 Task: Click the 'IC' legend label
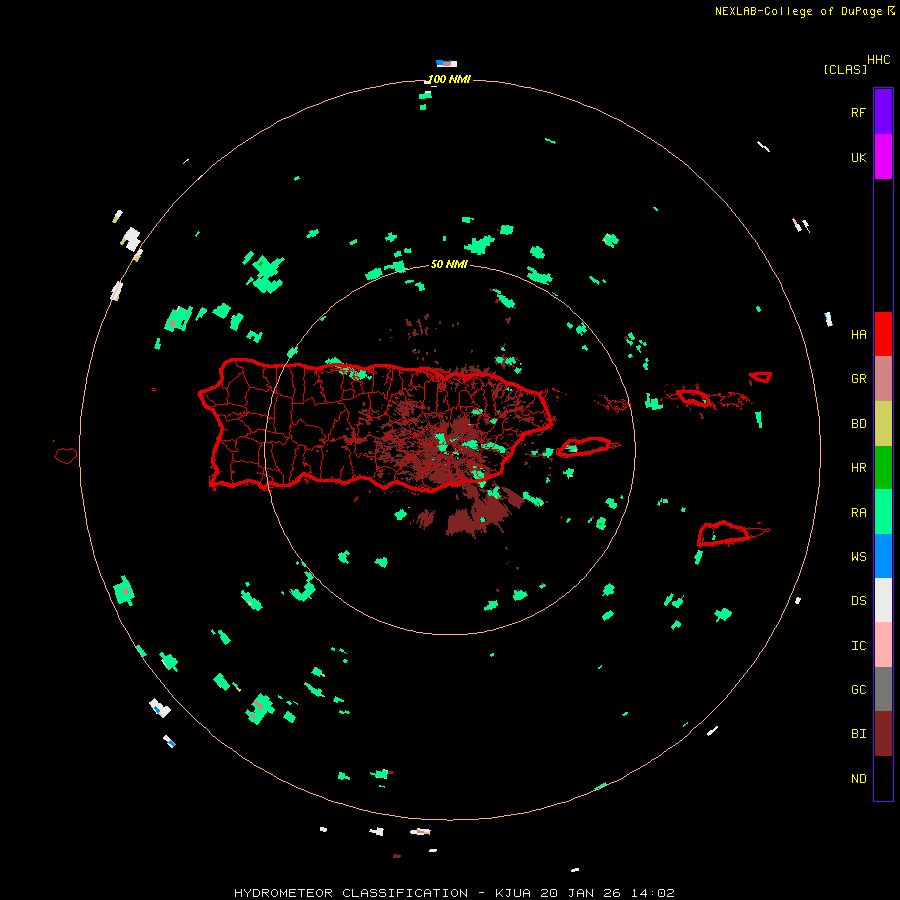[x=858, y=646]
